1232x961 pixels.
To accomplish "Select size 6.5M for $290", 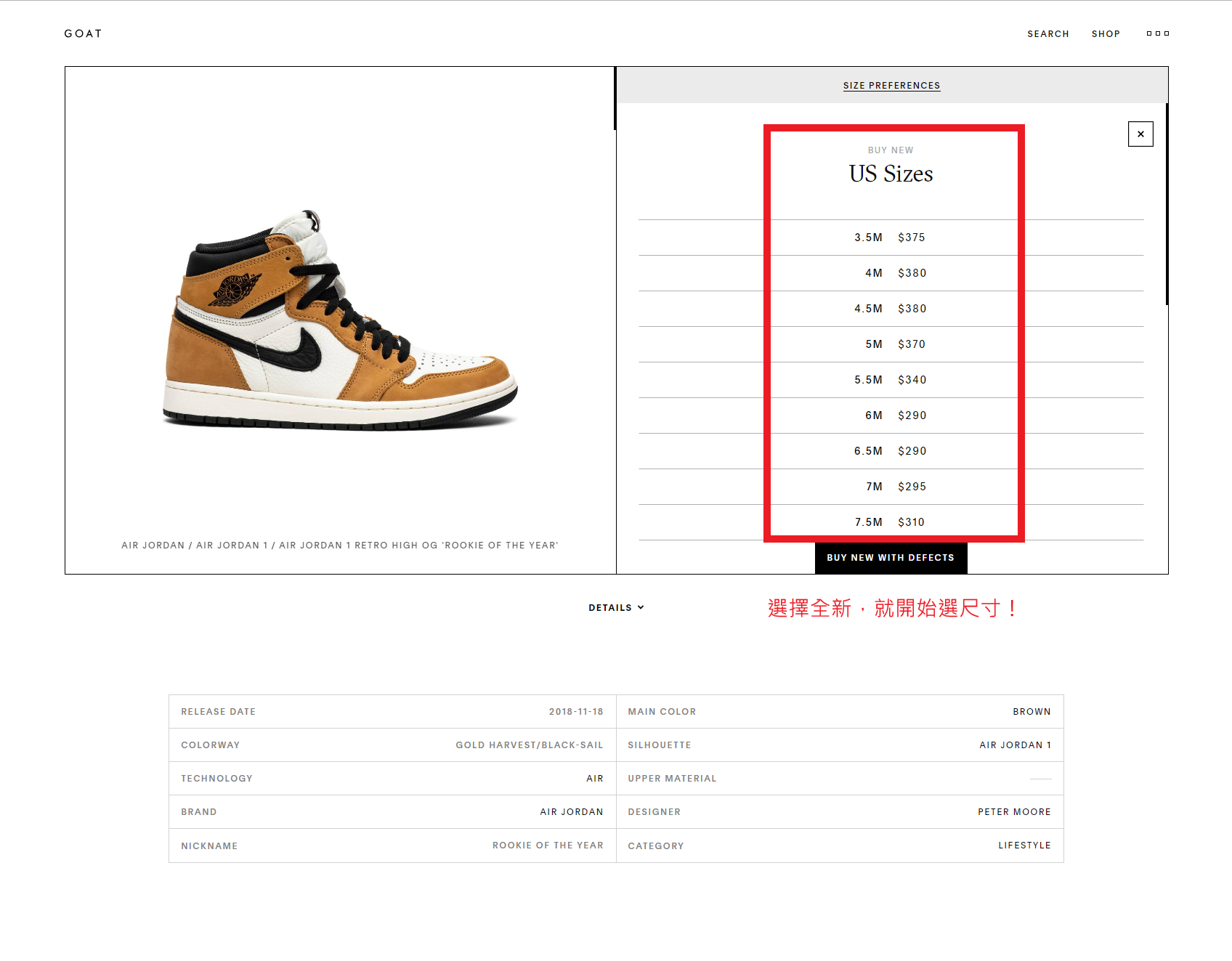I will 890,451.
